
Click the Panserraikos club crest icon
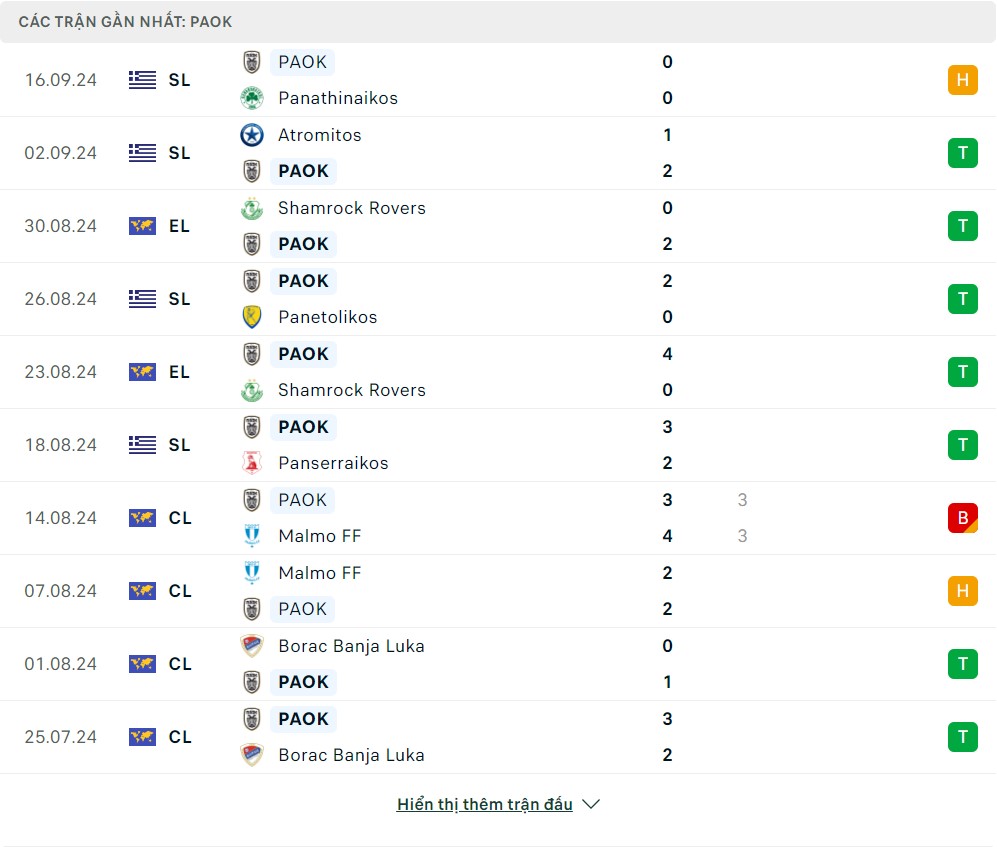(x=251, y=463)
